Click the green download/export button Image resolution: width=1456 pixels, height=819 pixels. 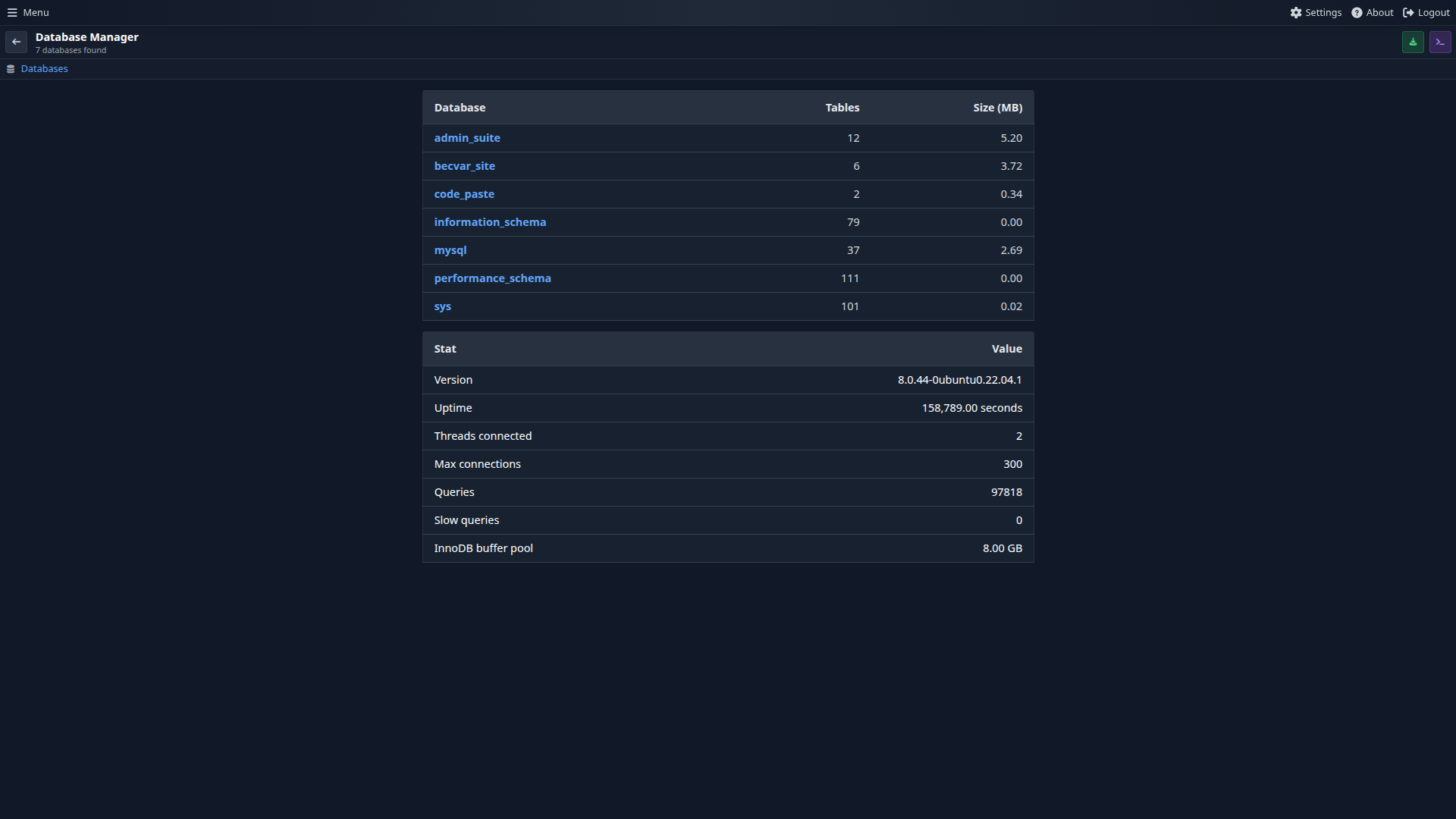coord(1413,42)
